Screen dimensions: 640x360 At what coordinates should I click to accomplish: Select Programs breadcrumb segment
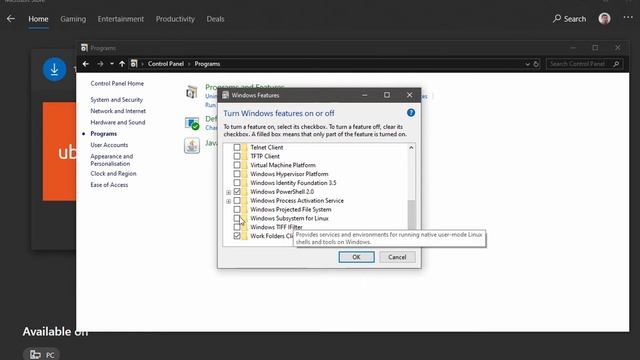click(207, 64)
